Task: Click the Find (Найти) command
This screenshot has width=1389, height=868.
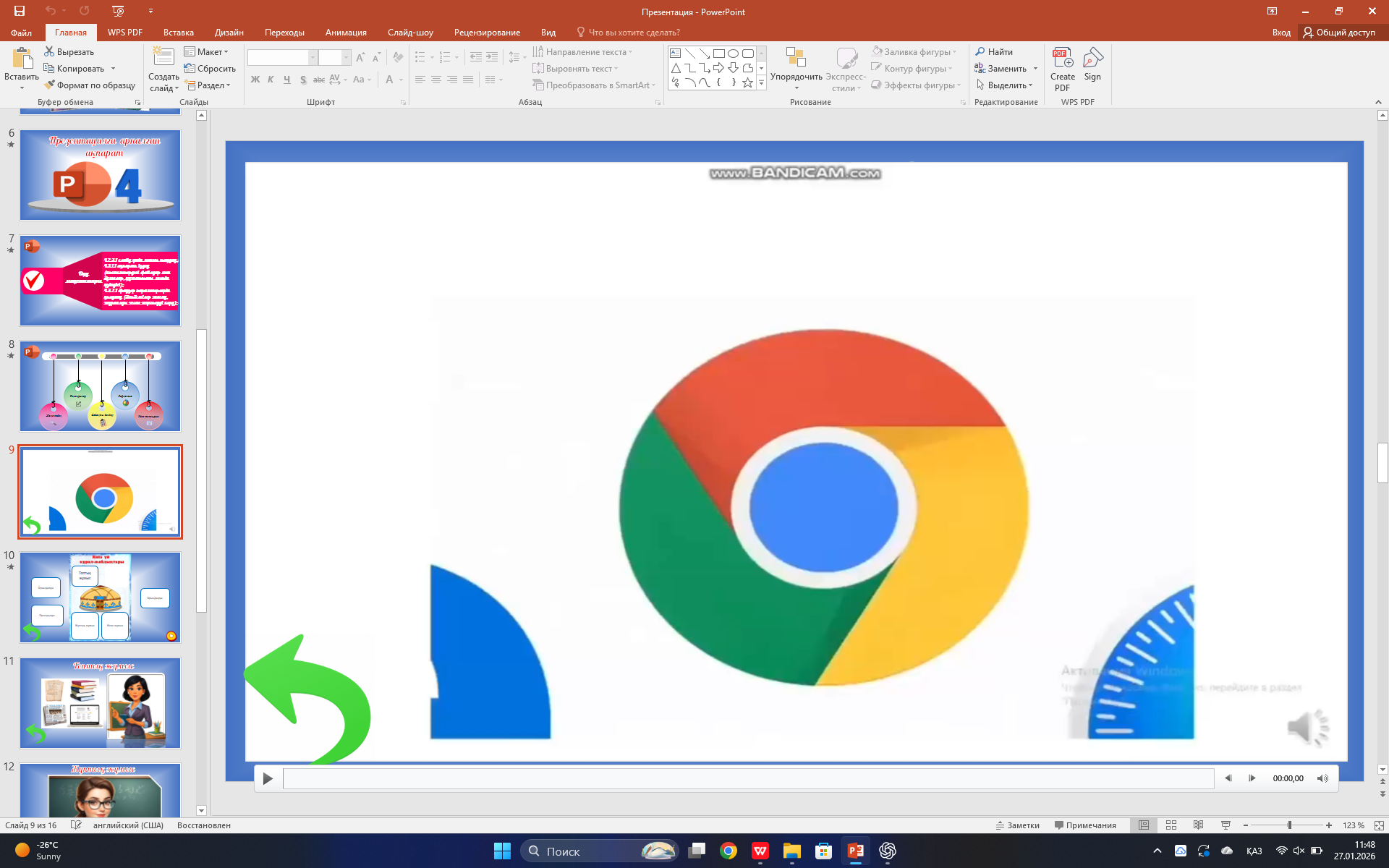Action: tap(994, 52)
